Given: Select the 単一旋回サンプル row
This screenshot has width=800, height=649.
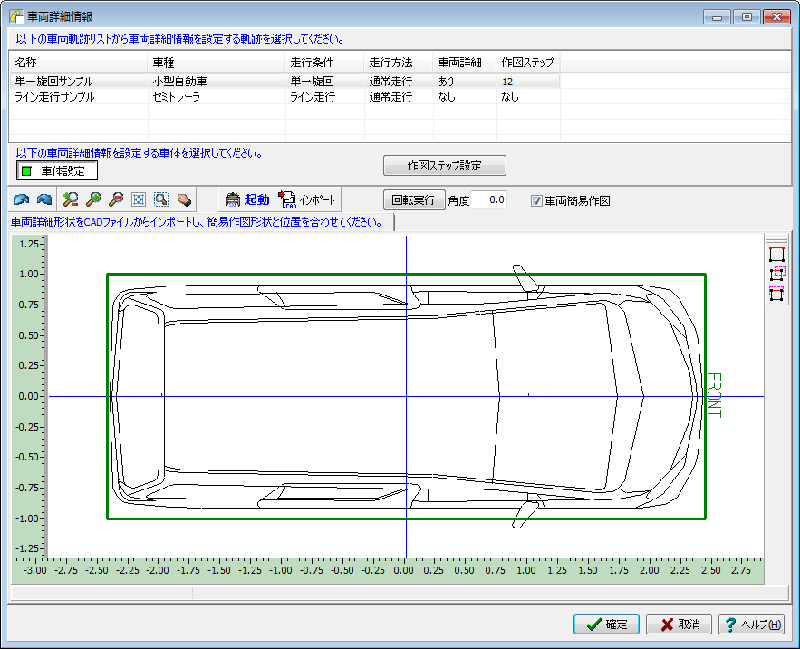Looking at the screenshot, I should coord(285,81).
